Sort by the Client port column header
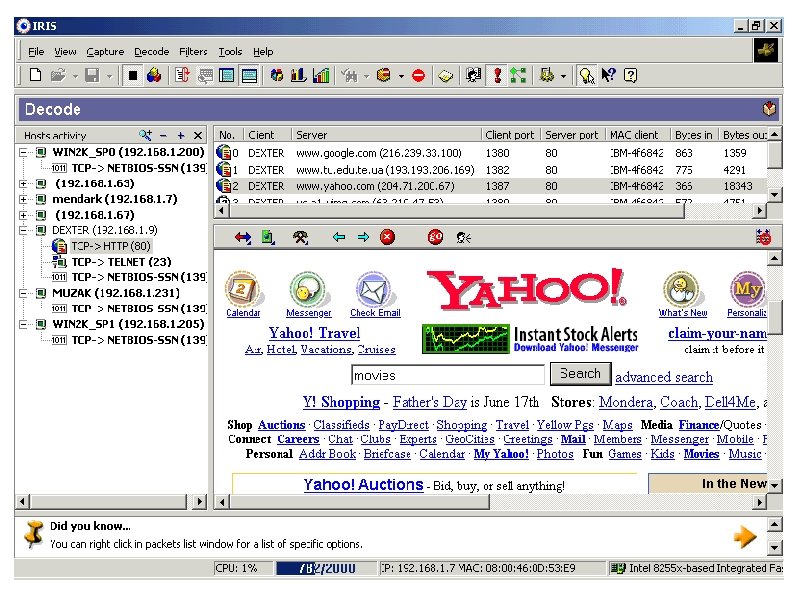The height and width of the screenshot is (598, 799). (510, 135)
